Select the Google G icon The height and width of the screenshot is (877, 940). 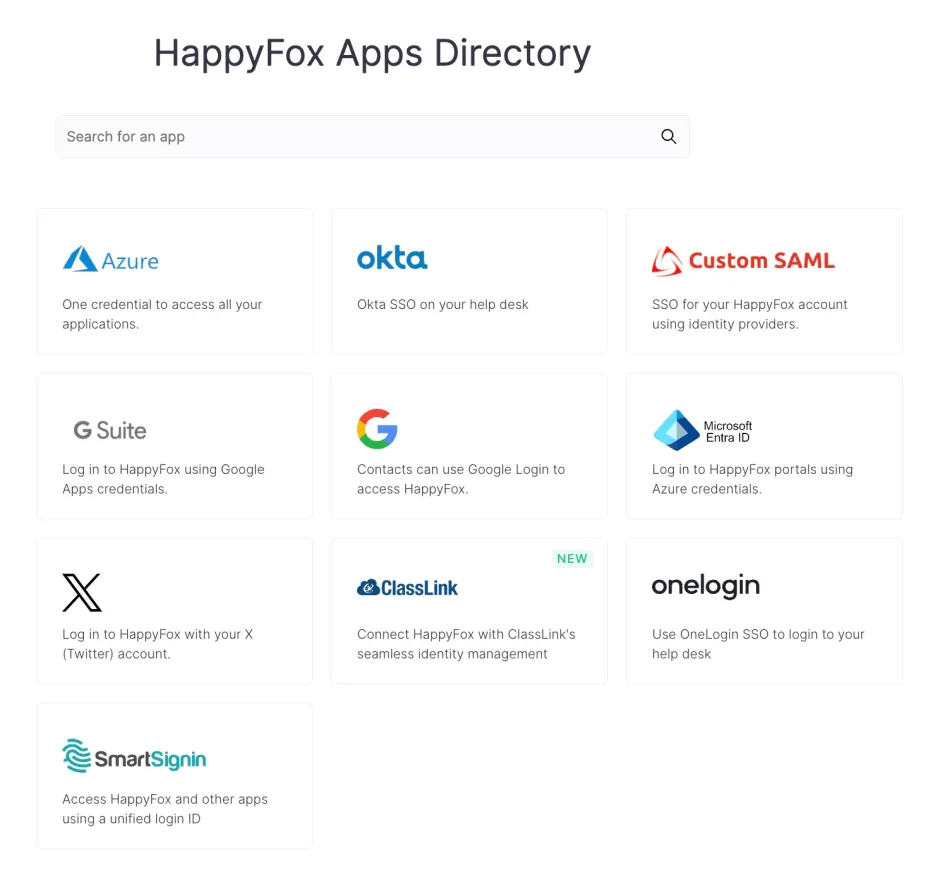[x=377, y=429]
